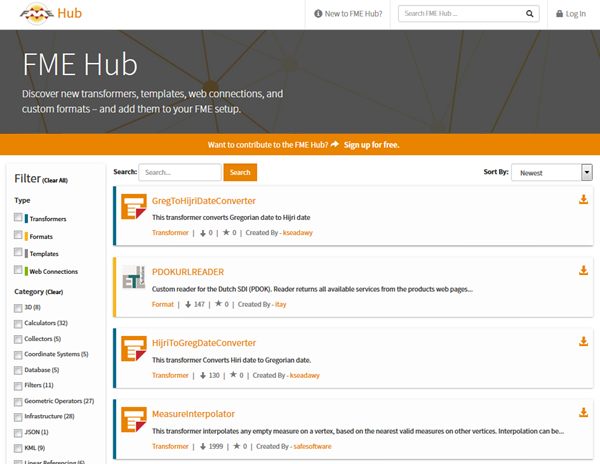Click the star rating icon on PDOKURLREADER
The width and height of the screenshot is (600, 464).
(x=218, y=304)
